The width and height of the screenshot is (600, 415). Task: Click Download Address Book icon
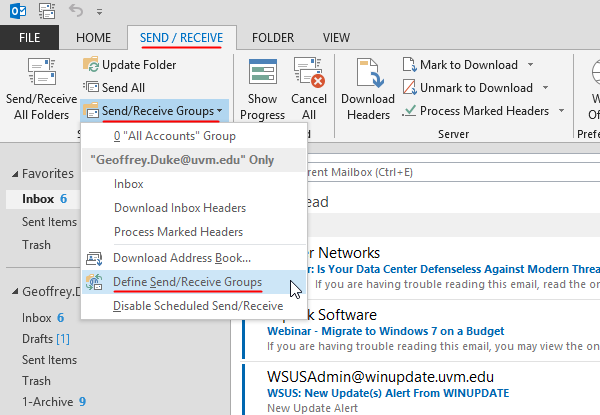click(x=94, y=259)
